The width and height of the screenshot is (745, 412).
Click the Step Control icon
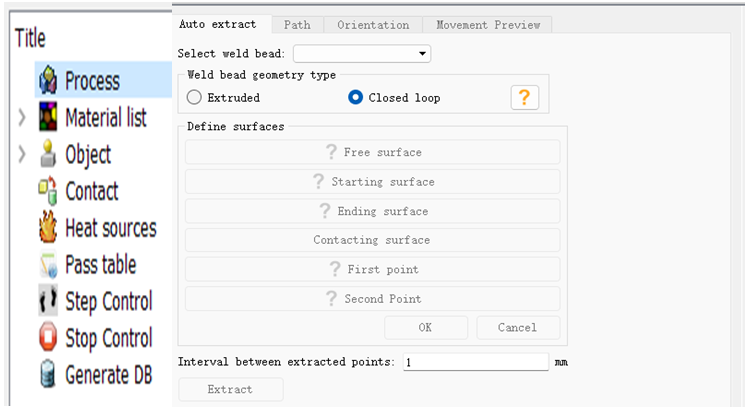coord(47,301)
